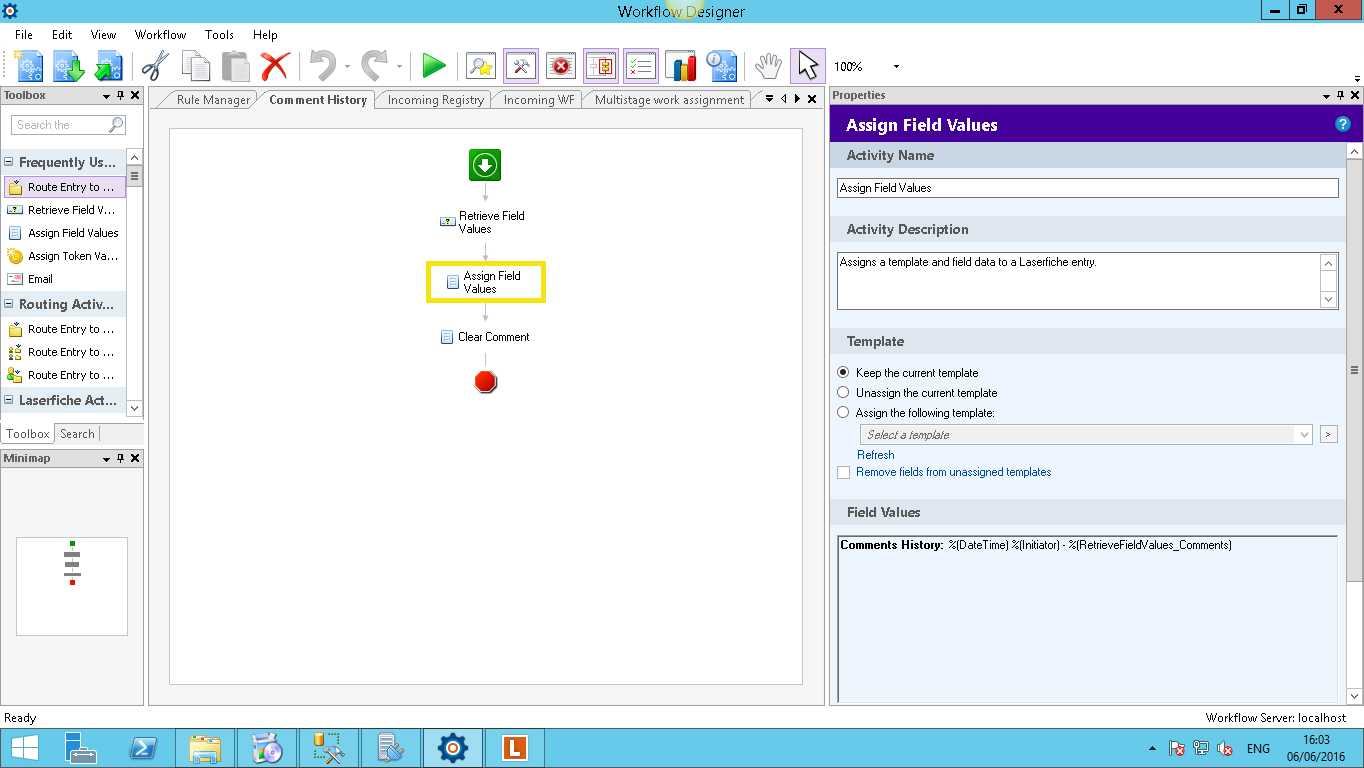Screen dimensions: 1364x768
Task: Click the green Start node on canvas
Action: tap(485, 165)
